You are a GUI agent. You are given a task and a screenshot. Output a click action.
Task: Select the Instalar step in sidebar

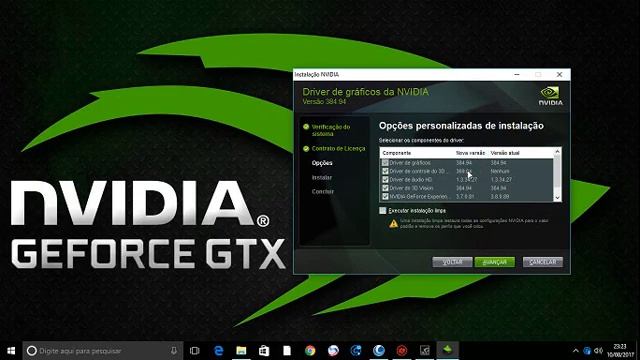click(322, 178)
